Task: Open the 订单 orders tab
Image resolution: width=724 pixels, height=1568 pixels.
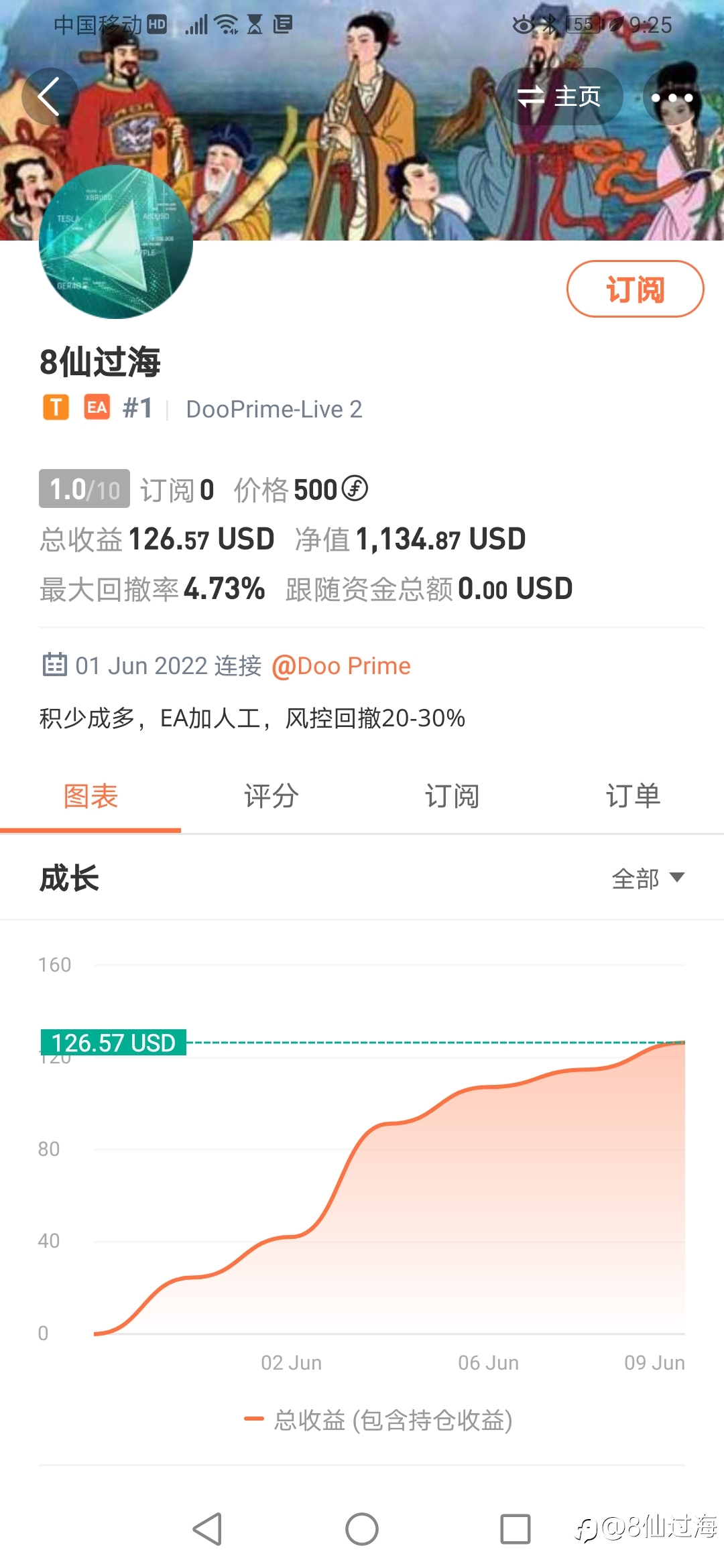Action: click(633, 797)
